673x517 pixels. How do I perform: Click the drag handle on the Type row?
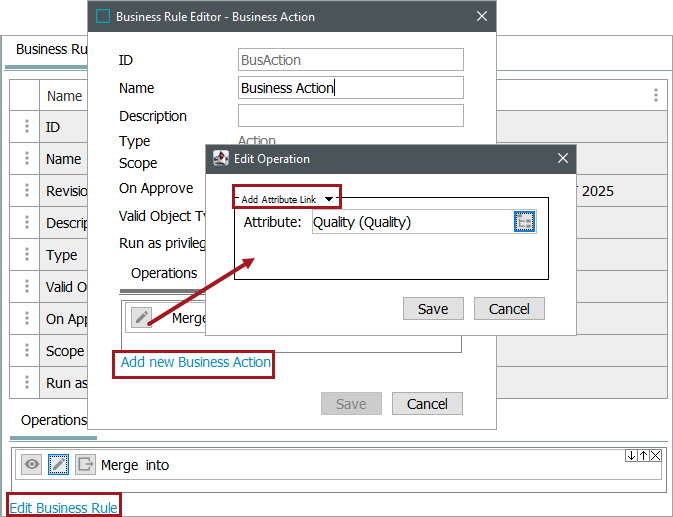click(27, 255)
